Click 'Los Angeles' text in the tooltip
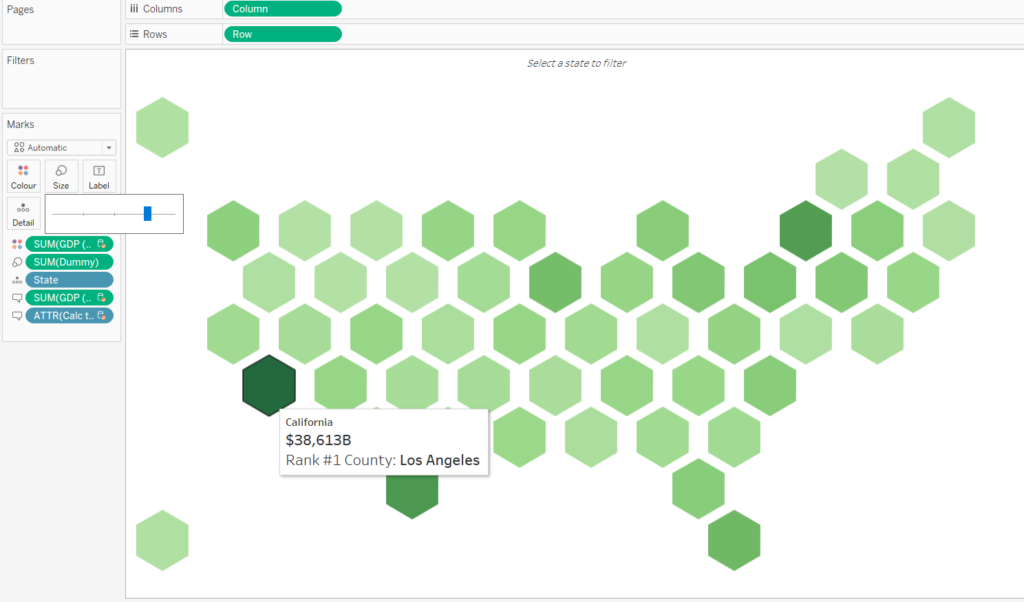 tap(440, 460)
